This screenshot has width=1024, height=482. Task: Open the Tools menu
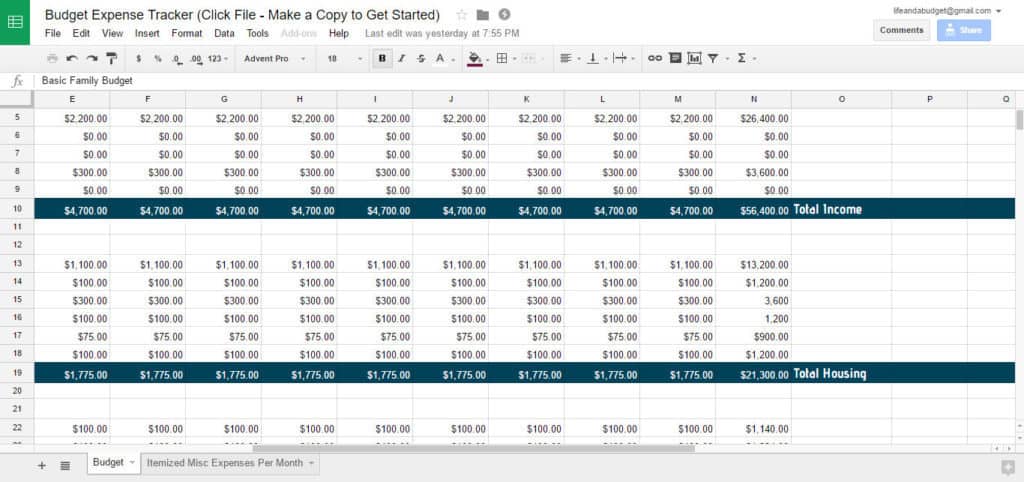click(257, 33)
